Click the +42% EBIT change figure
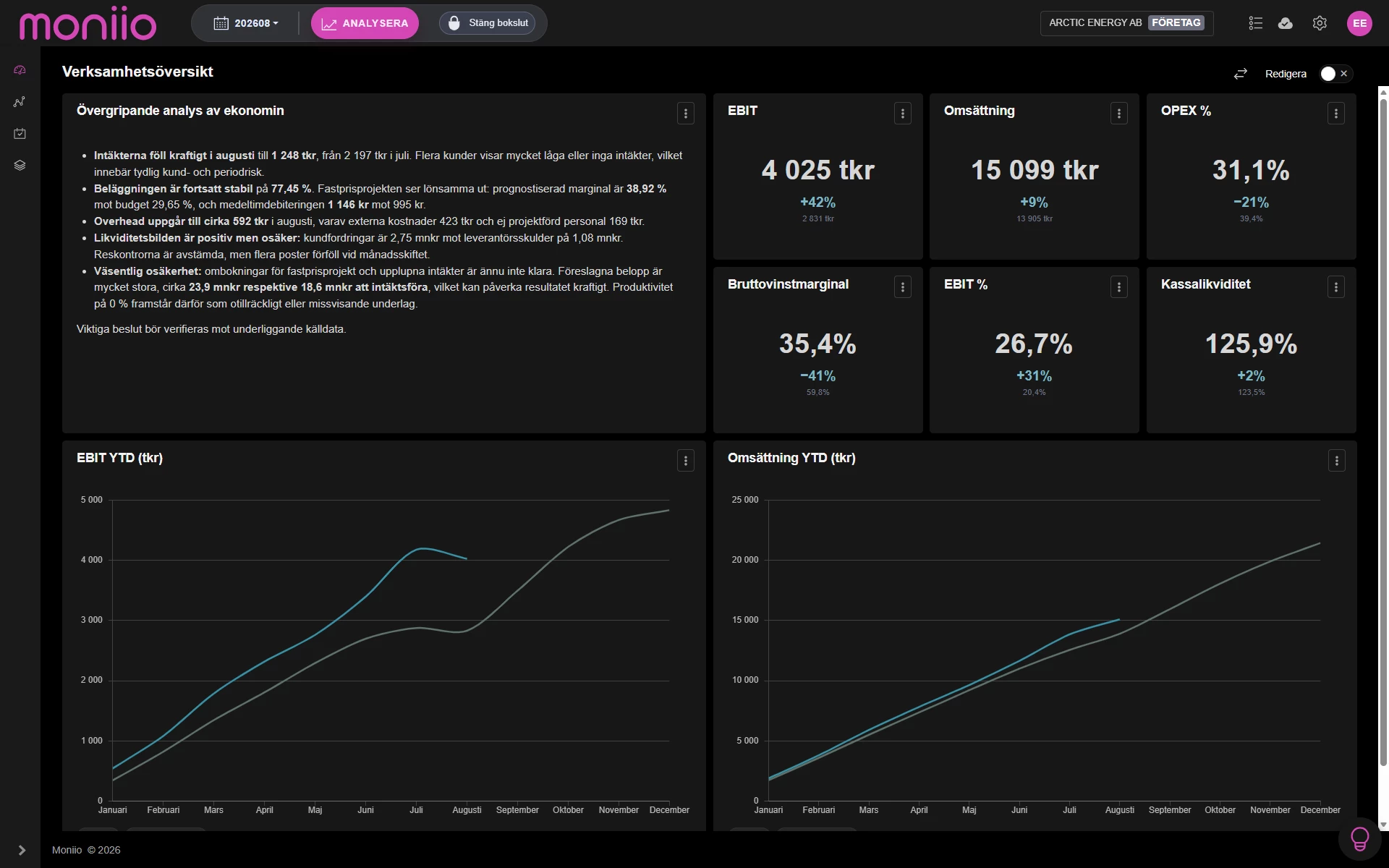1389x868 pixels. point(817,203)
